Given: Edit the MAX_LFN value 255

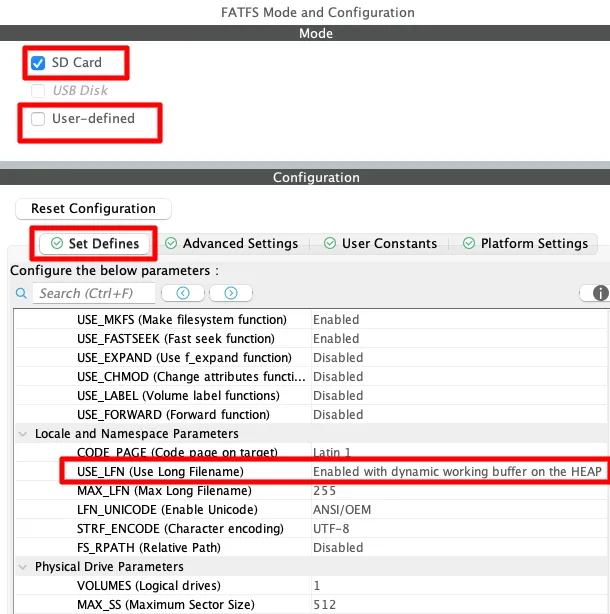Looking at the screenshot, I should point(459,491).
